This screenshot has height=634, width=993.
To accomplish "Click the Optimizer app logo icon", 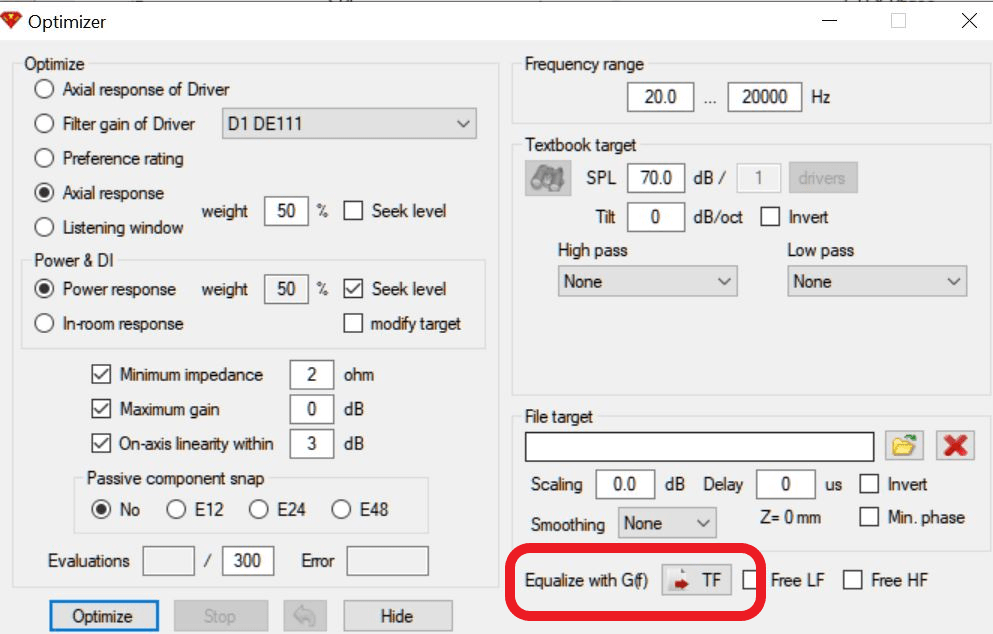I will (11, 21).
